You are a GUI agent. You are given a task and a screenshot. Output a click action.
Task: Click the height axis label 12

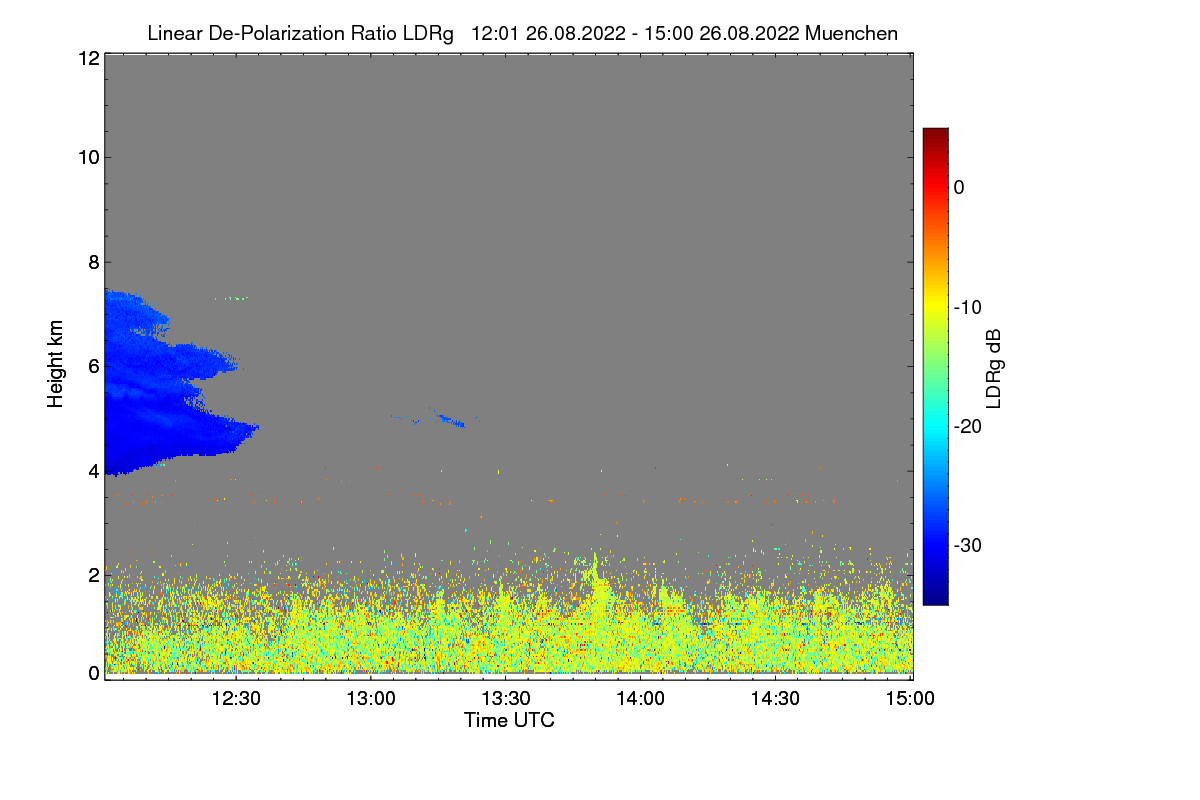pyautogui.click(x=88, y=58)
